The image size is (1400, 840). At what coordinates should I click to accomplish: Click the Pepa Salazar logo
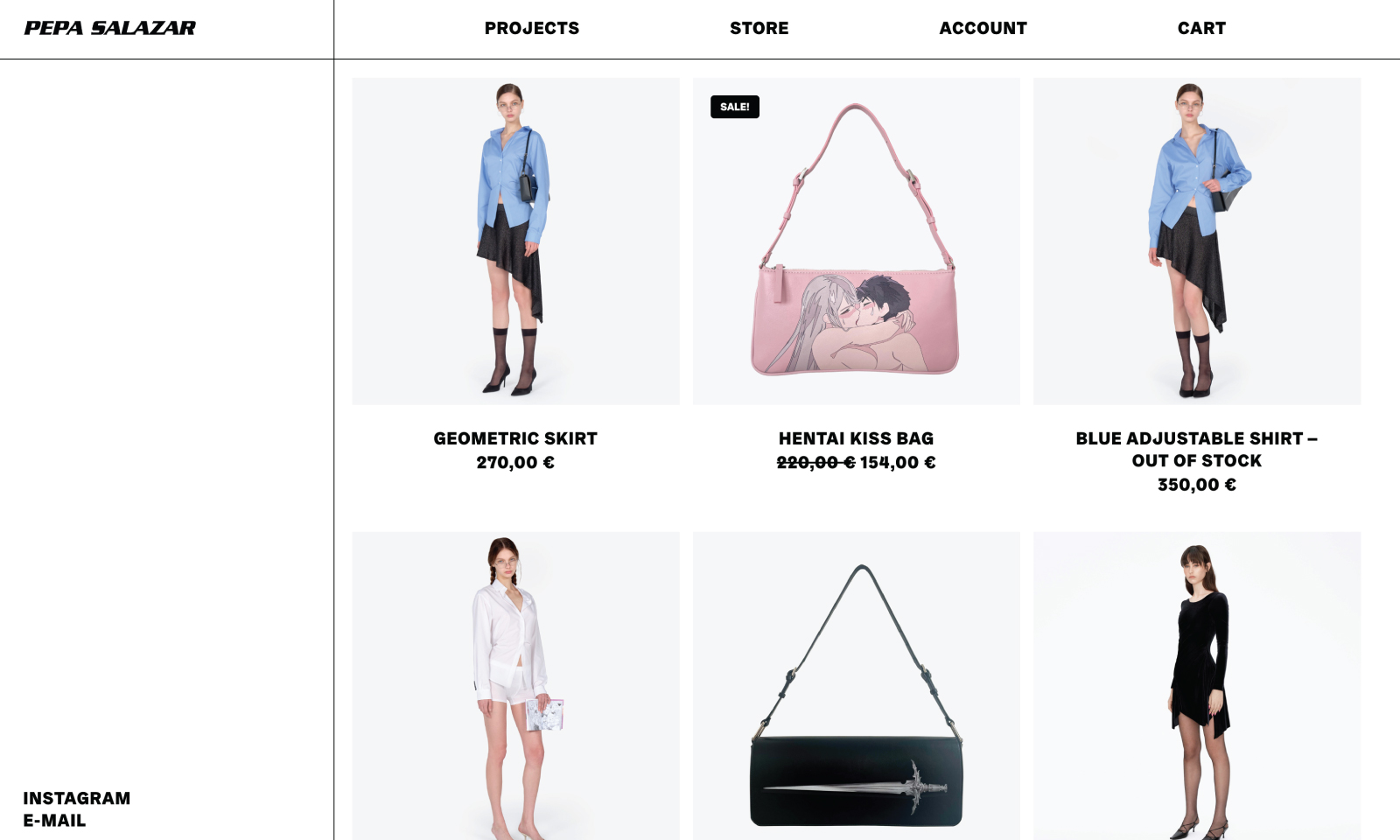pos(110,28)
